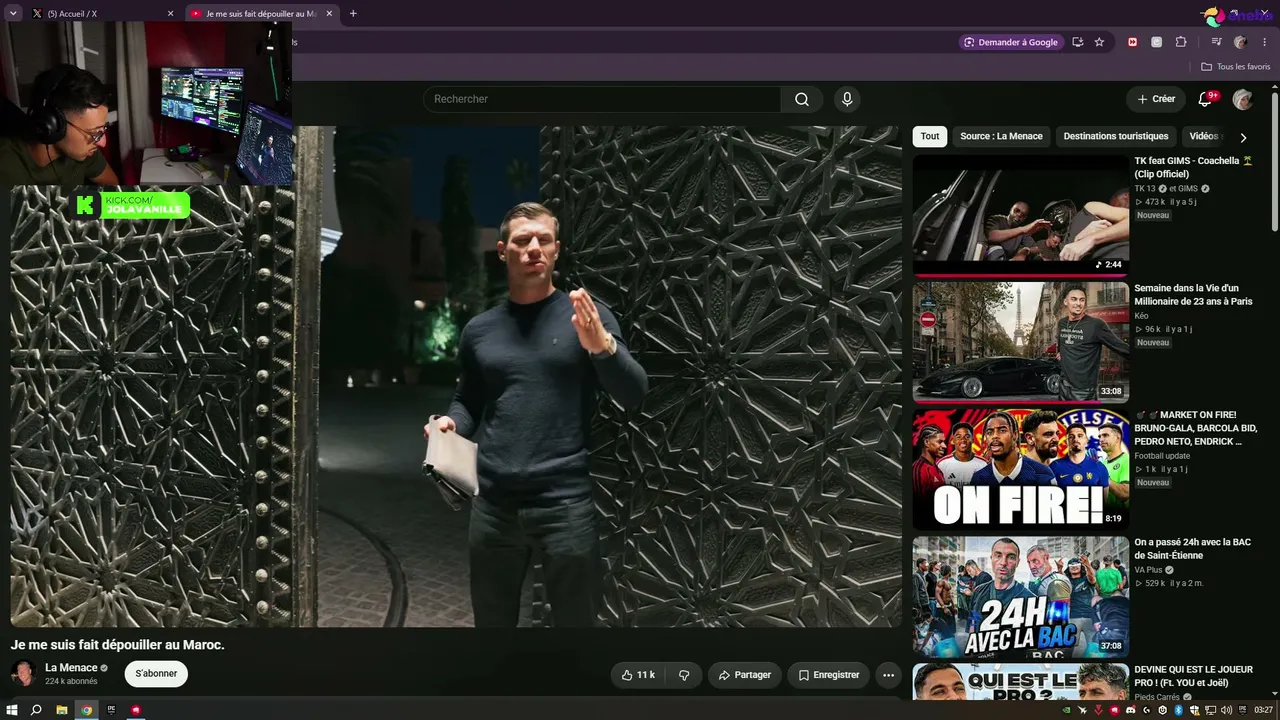Close the Accueil / X tab
Screen dimensions: 1280x720
(170, 14)
